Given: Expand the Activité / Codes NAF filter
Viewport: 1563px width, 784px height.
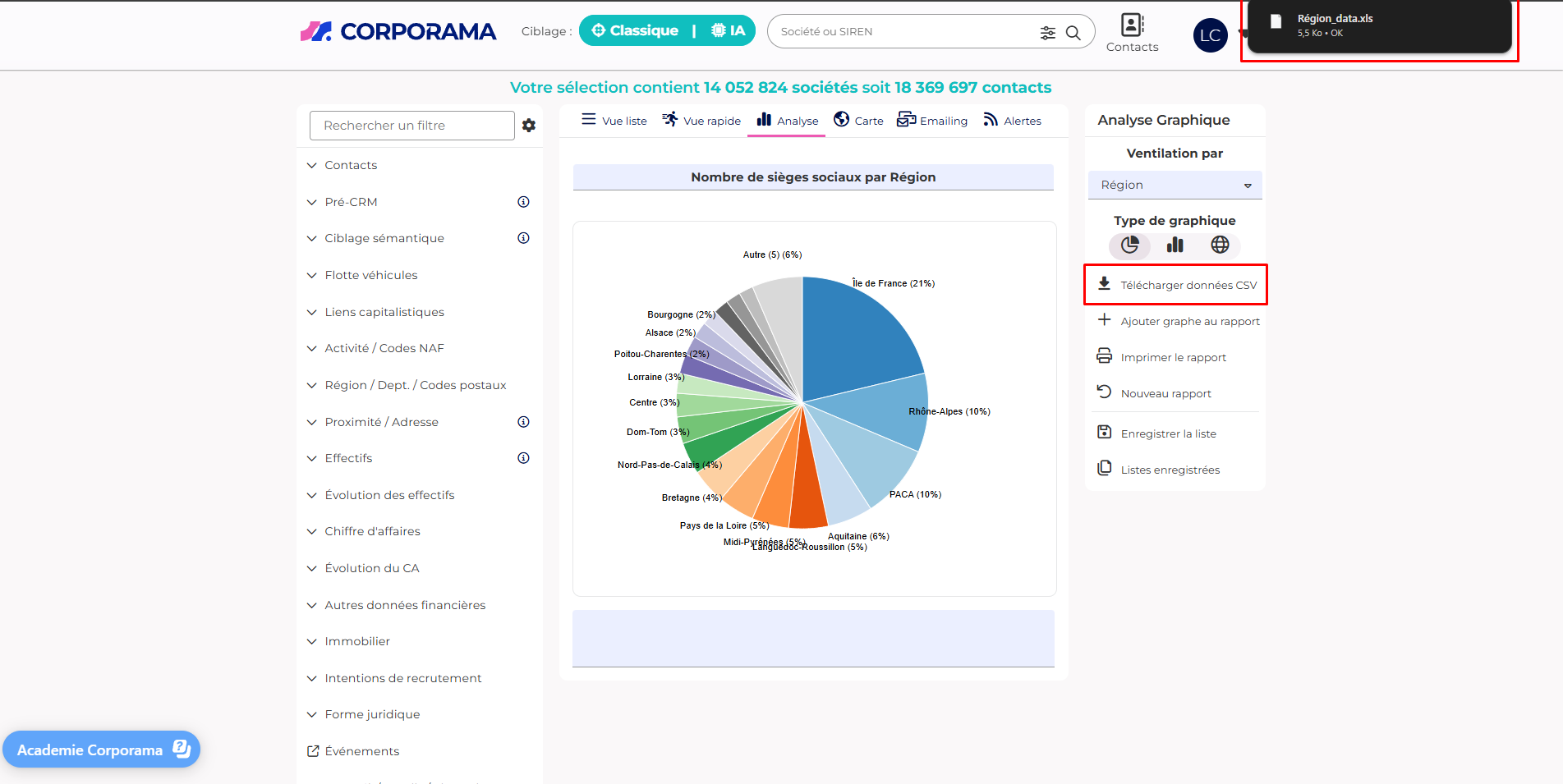Looking at the screenshot, I should pyautogui.click(x=384, y=348).
